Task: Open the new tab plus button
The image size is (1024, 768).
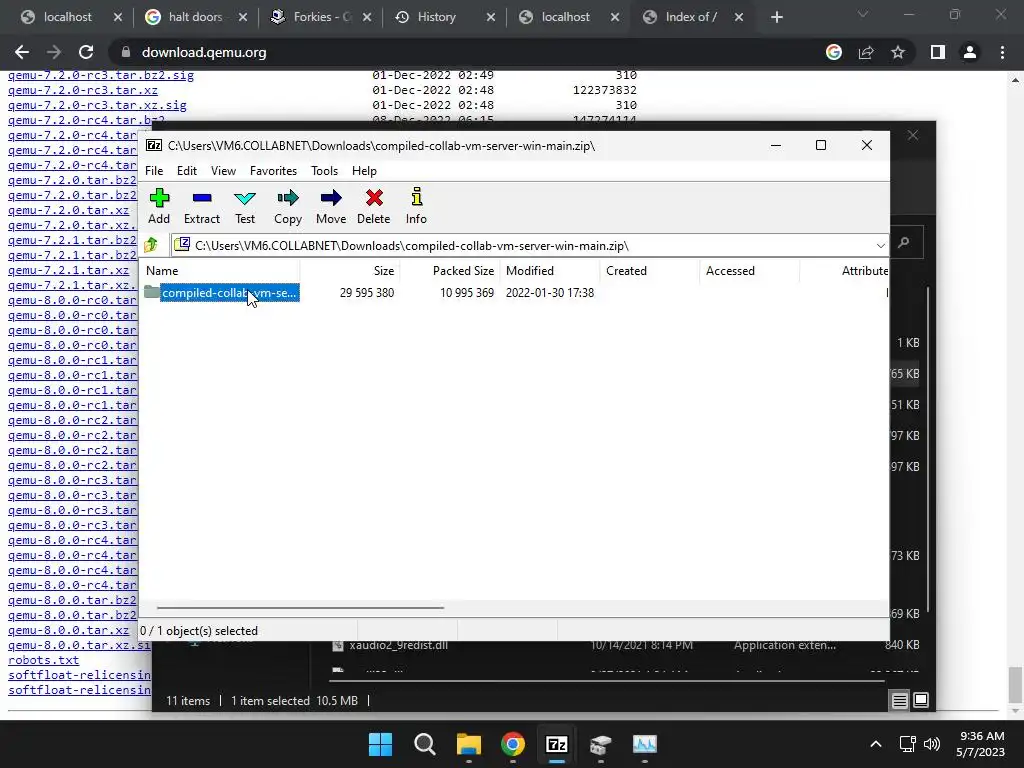Action: point(776,18)
